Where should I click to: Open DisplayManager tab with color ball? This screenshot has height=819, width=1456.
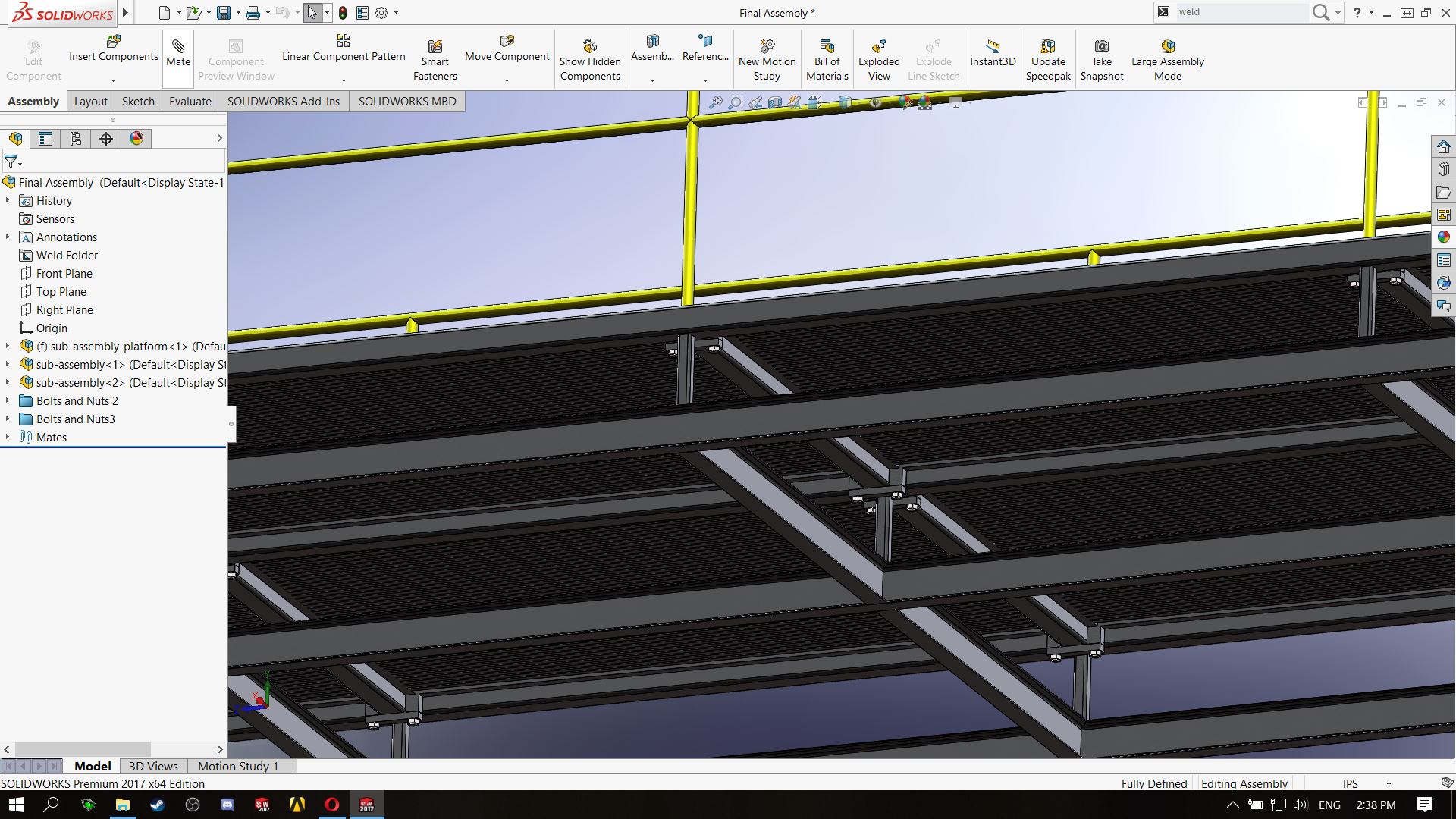point(136,139)
